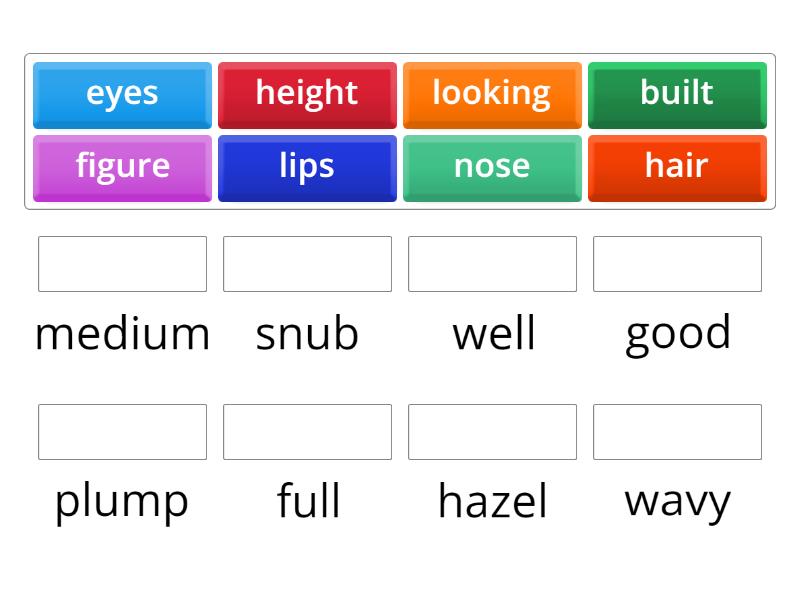Click the orange-red "hair" word tile
800x600 pixels.
pos(677,167)
